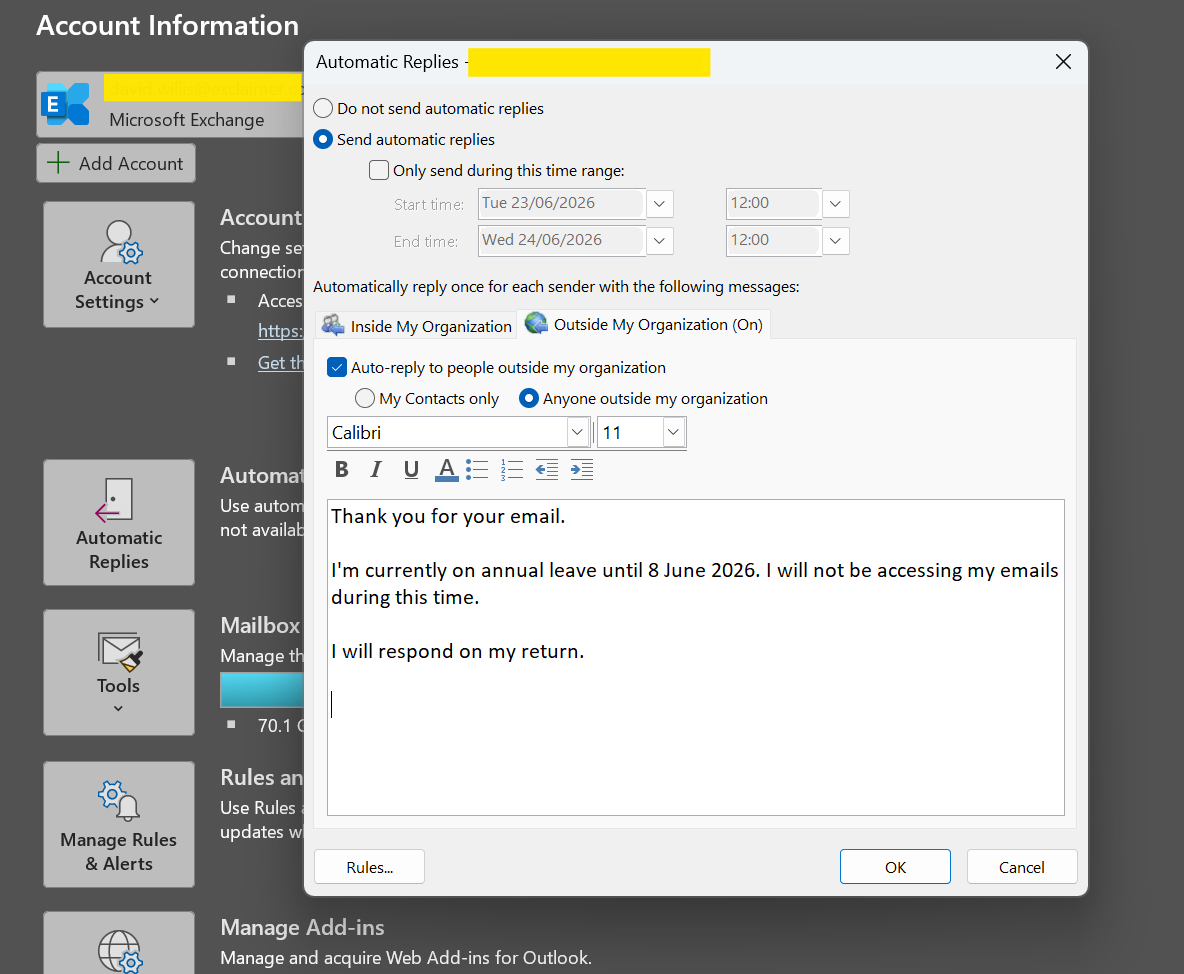This screenshot has height=974, width=1184.
Task: Expand the Tools chevron
Action: (118, 708)
